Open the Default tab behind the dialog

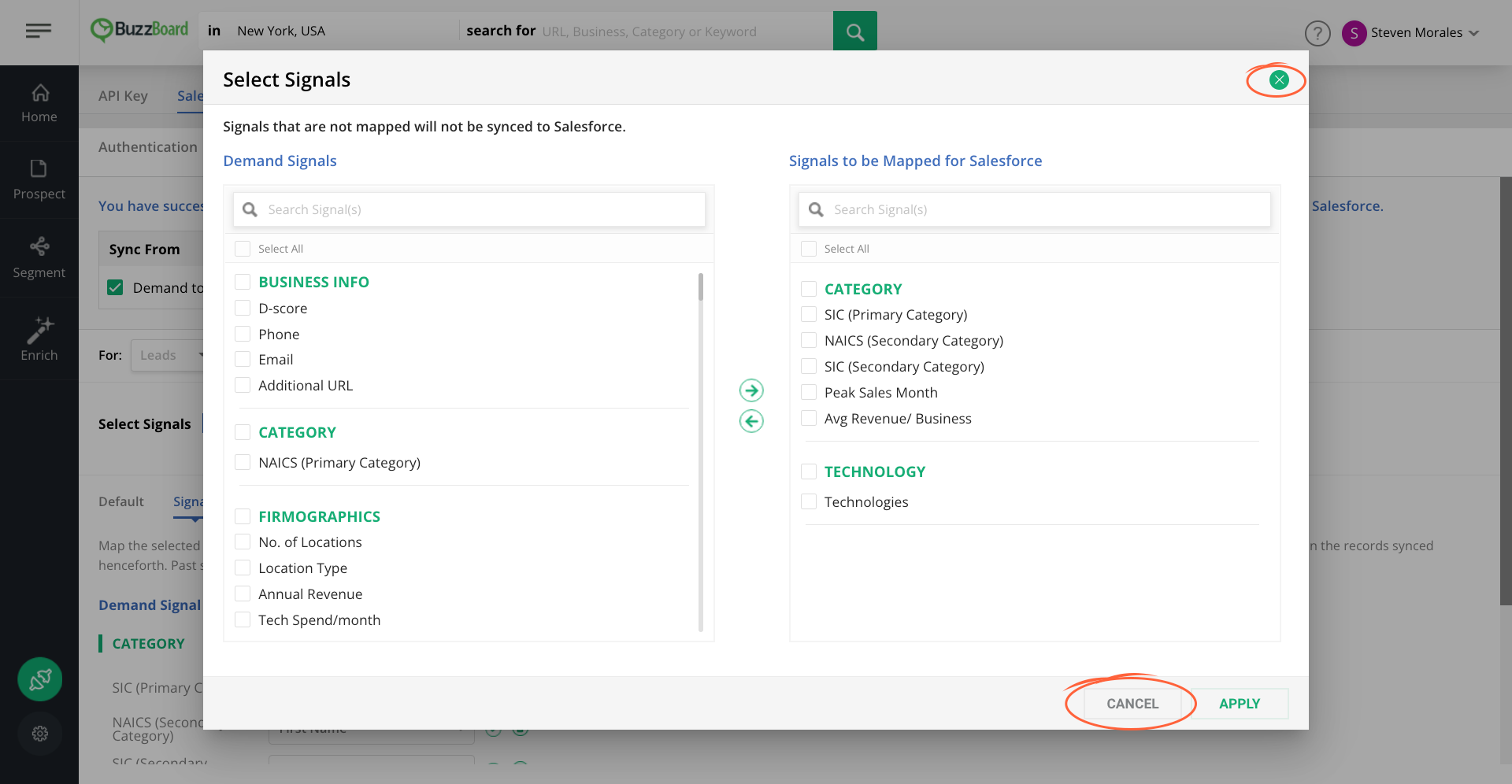[121, 501]
